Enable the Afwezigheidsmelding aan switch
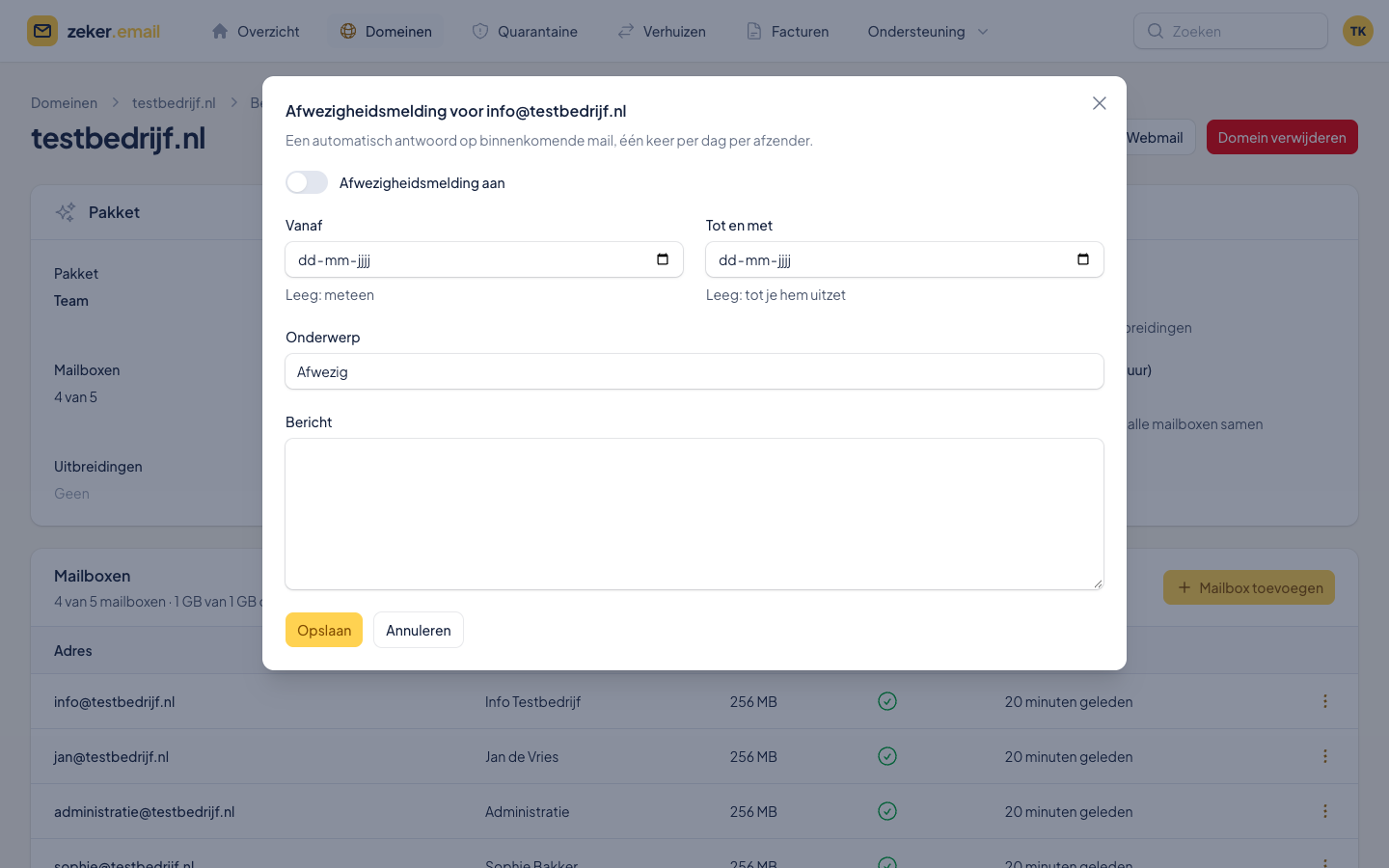 (x=307, y=182)
